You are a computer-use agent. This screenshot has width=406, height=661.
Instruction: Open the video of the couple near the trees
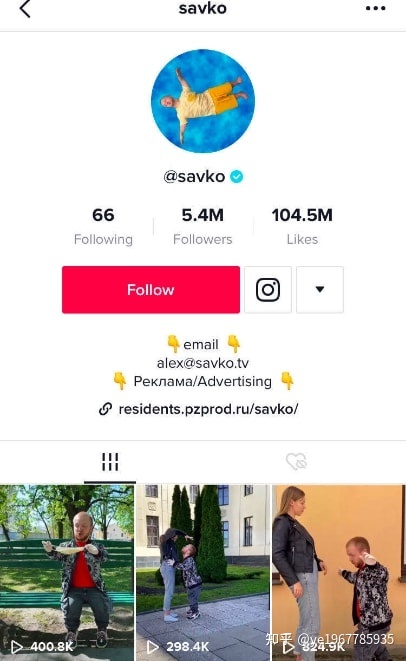pos(203,573)
